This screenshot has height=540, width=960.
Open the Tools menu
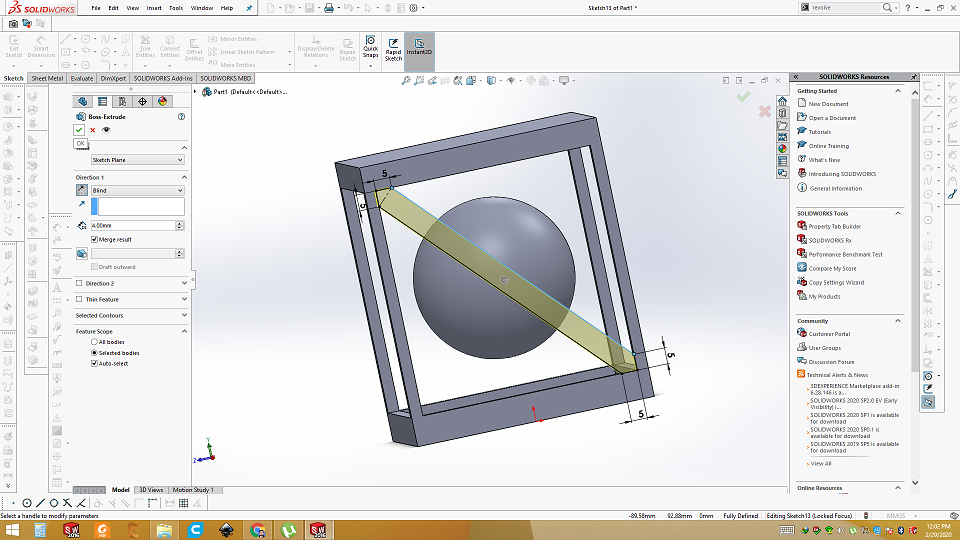[x=176, y=8]
